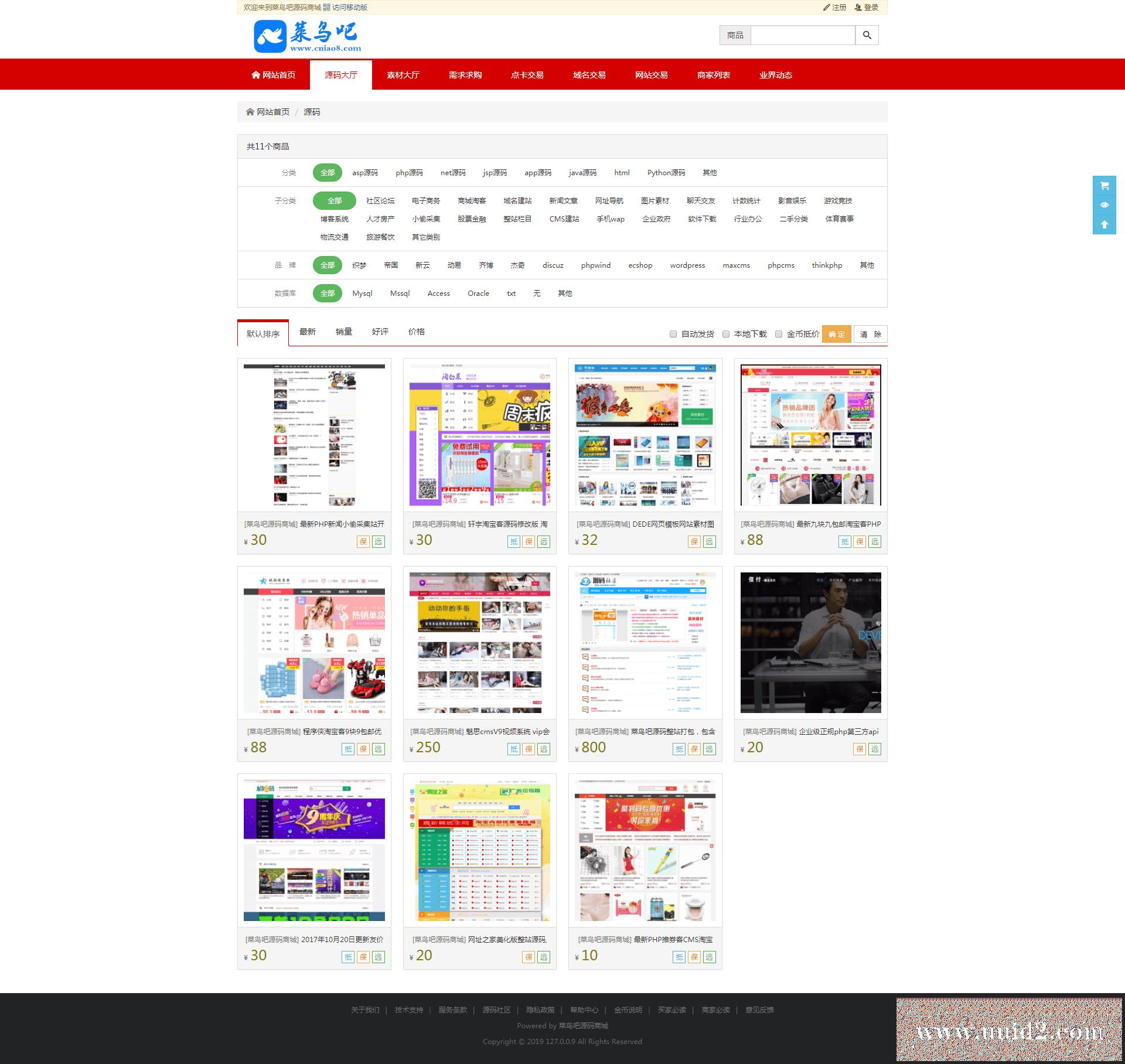The height and width of the screenshot is (1064, 1125).
Task: Filter by php源码 category
Action: [409, 173]
